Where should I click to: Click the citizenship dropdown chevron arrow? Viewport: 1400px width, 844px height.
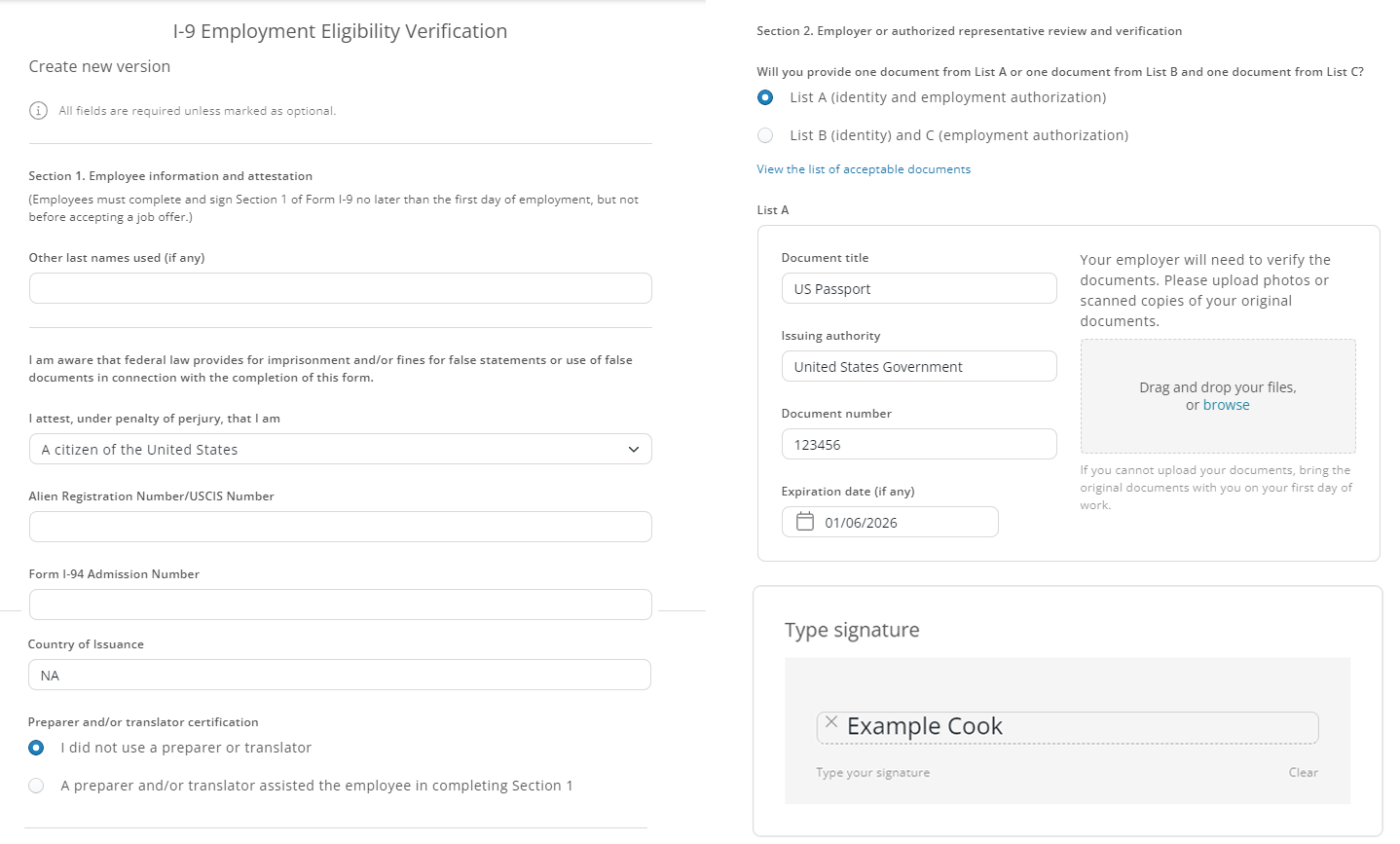coord(633,450)
